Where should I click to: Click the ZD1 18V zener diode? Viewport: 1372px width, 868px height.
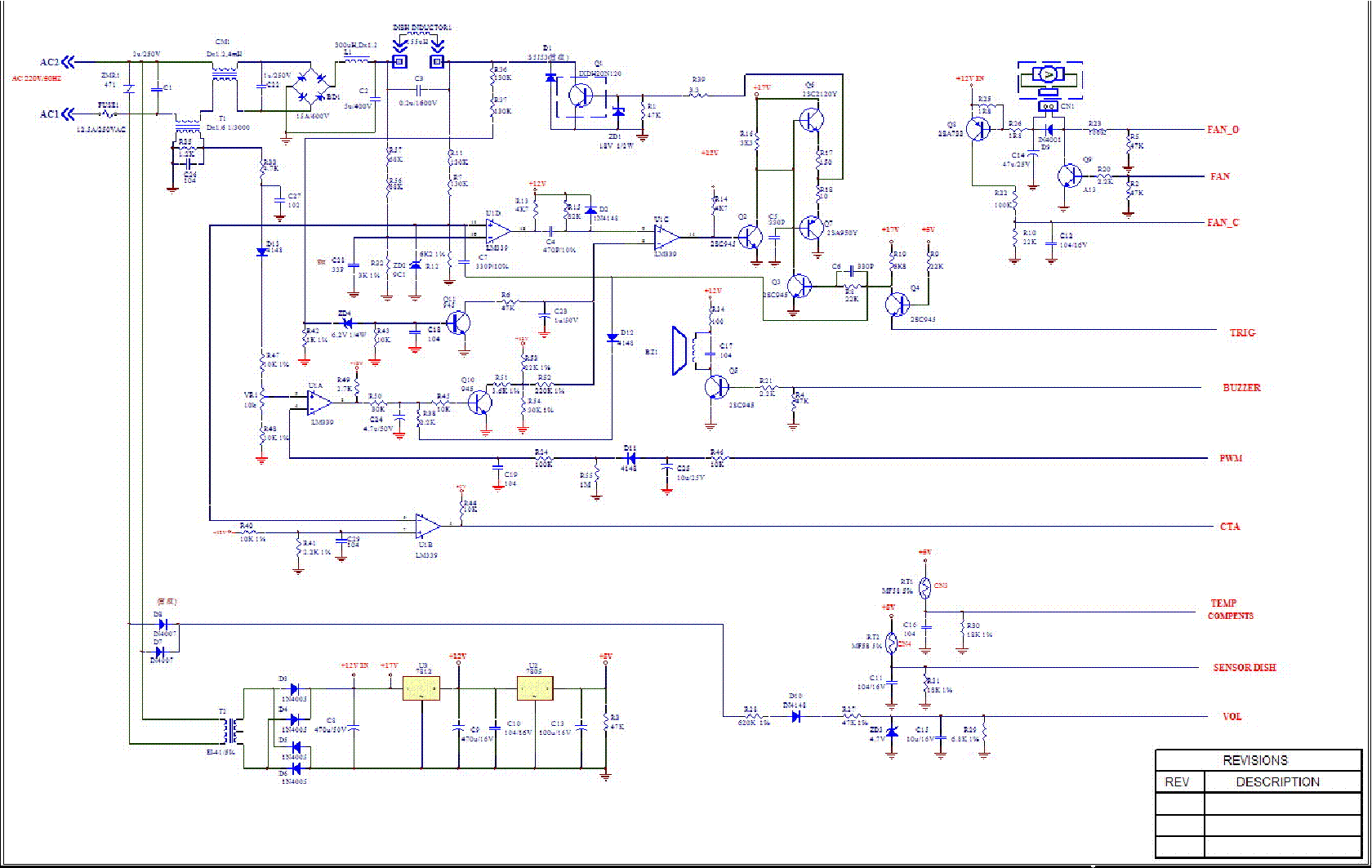pyautogui.click(x=618, y=113)
